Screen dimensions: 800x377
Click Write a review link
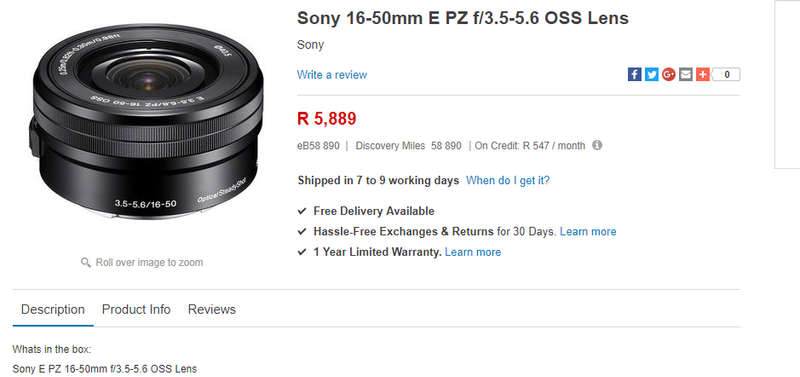[332, 75]
